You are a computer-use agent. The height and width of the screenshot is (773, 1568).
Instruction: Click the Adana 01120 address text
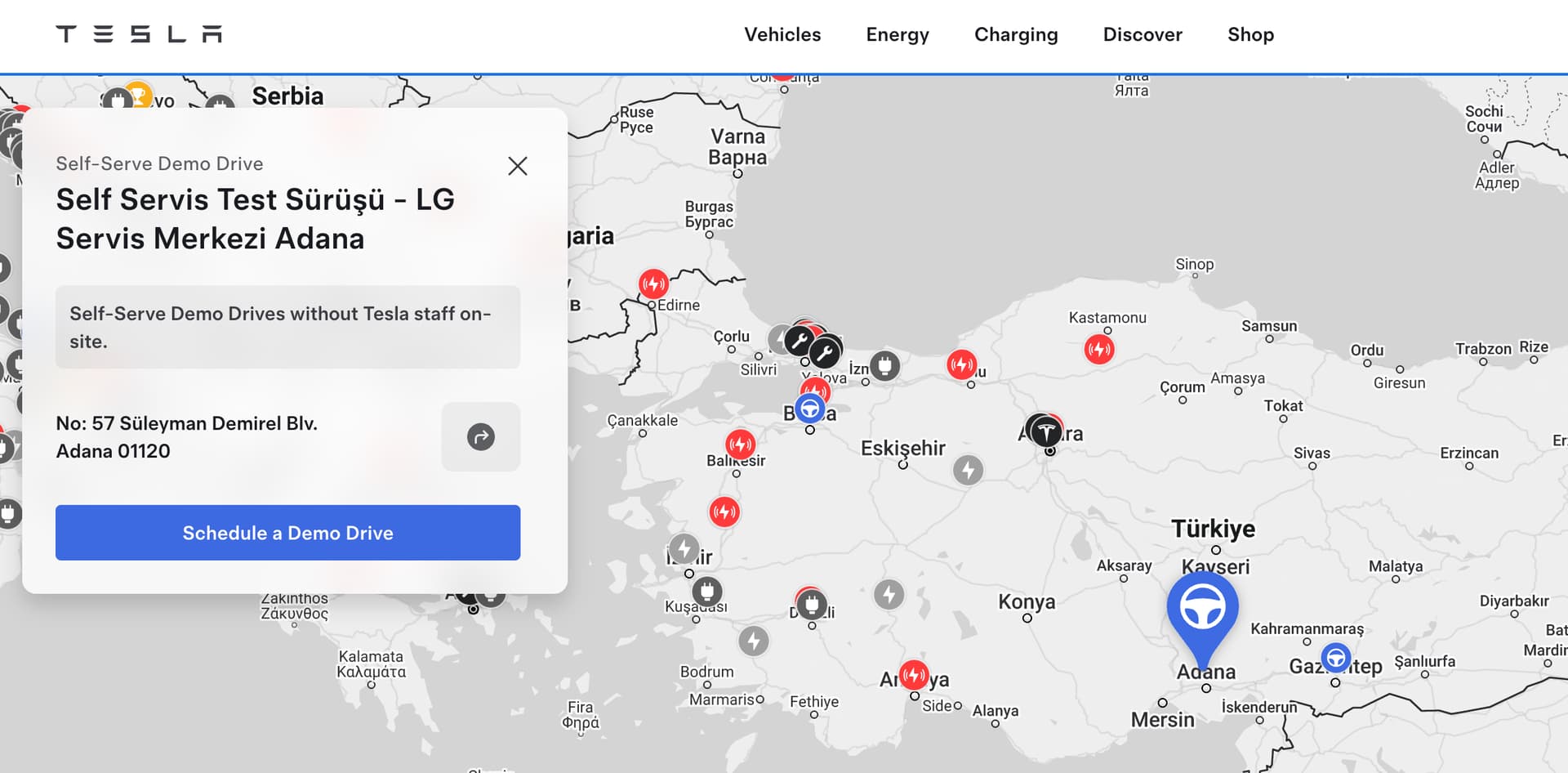[x=114, y=451]
